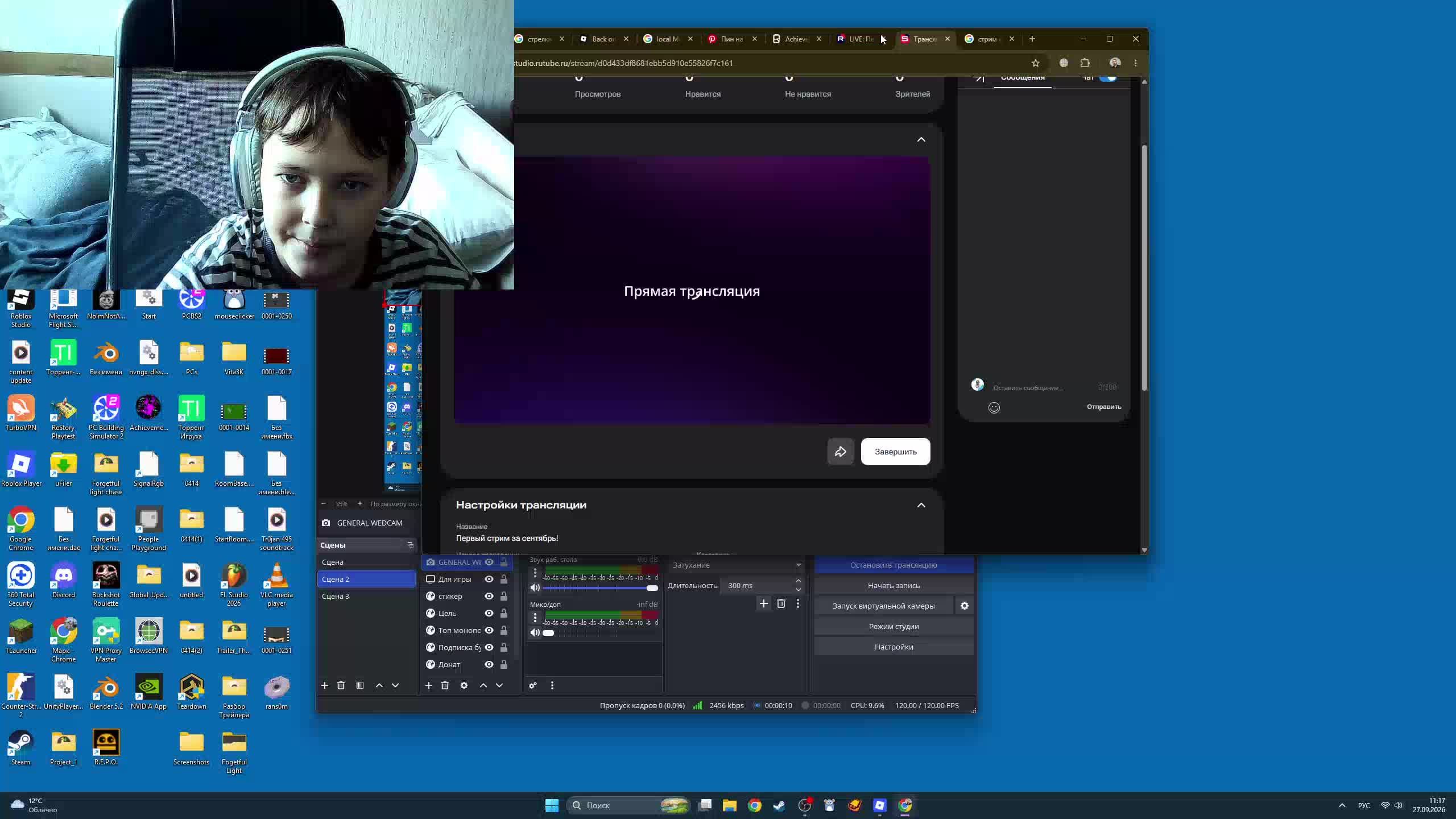Hide the стикер source

[489, 596]
